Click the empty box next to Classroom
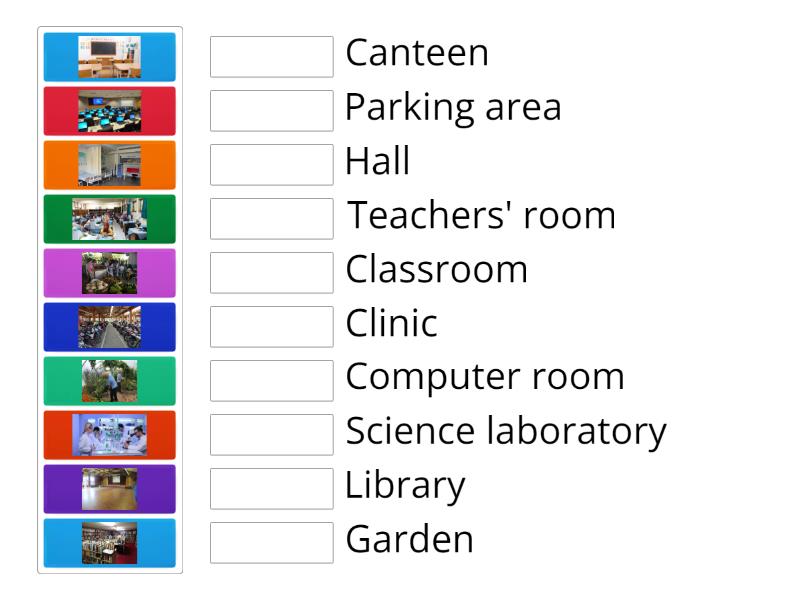This screenshot has width=800, height=600. click(x=271, y=273)
